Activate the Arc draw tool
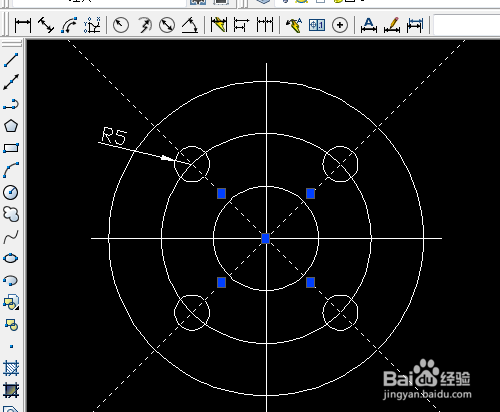The width and height of the screenshot is (500, 412). click(x=11, y=170)
